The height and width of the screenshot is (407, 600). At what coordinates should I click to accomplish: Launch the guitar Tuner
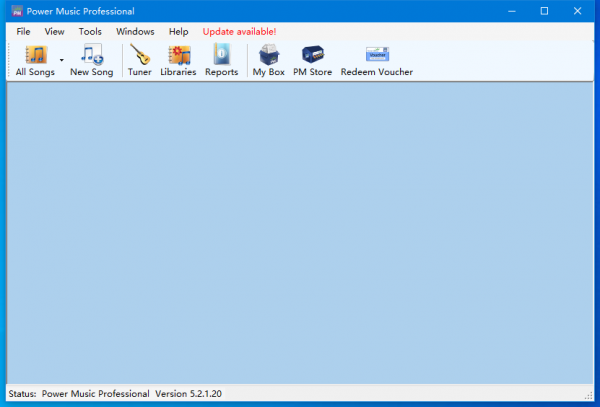(x=139, y=60)
